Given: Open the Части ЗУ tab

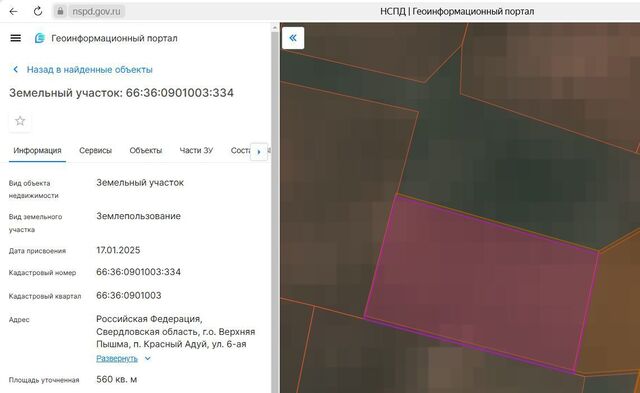Looking at the screenshot, I should tap(196, 151).
